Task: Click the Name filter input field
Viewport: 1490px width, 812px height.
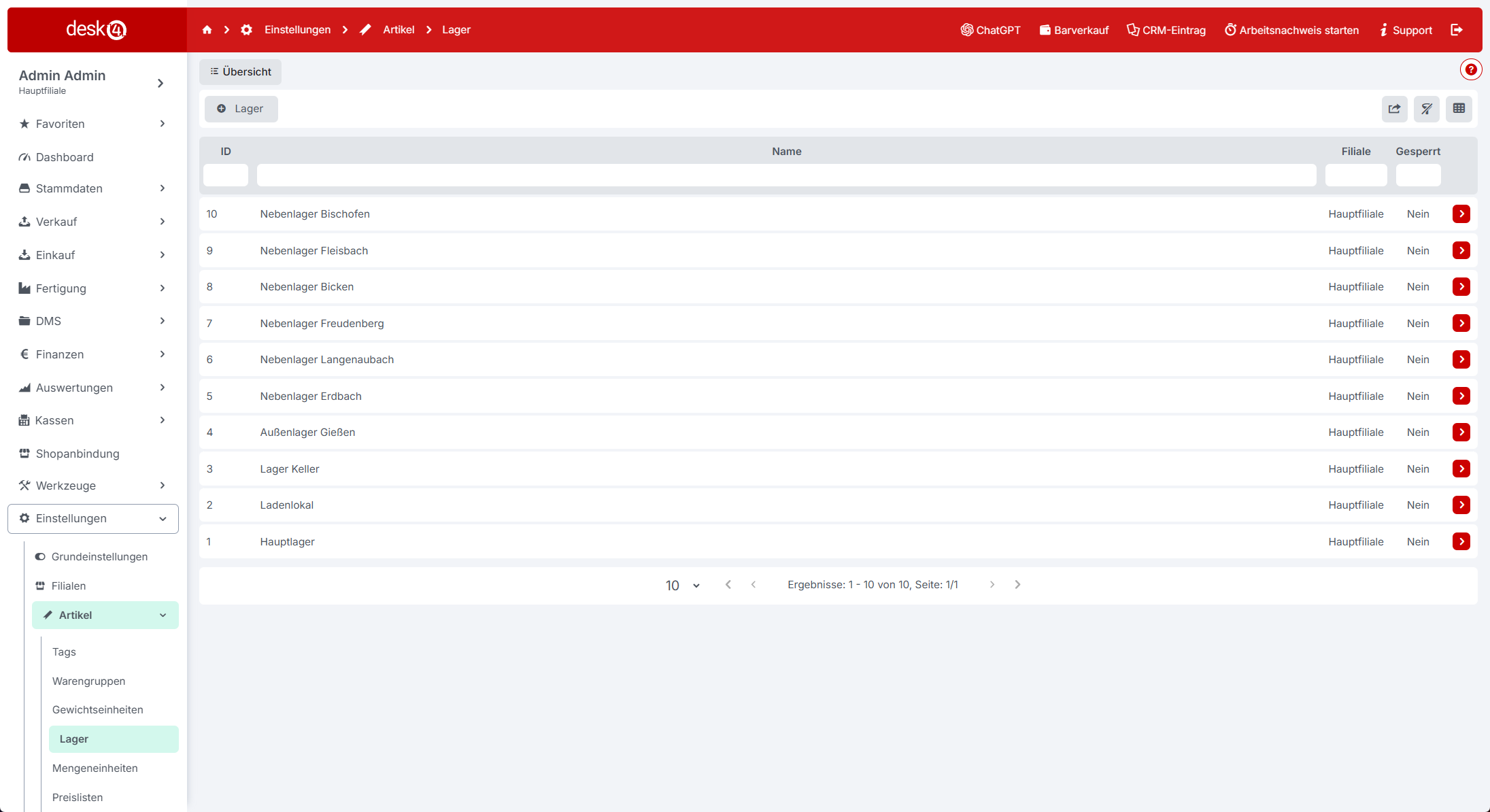Action: point(786,175)
